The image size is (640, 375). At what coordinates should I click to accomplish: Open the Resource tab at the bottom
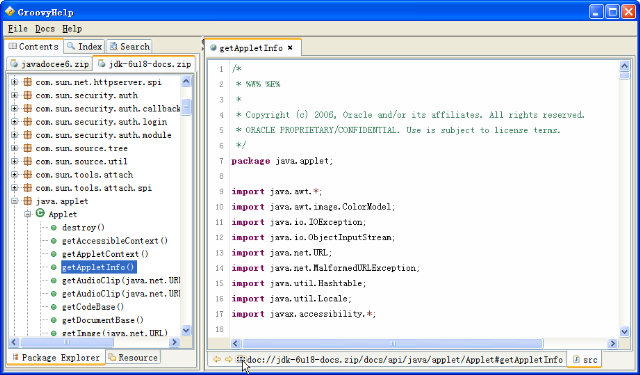click(133, 357)
